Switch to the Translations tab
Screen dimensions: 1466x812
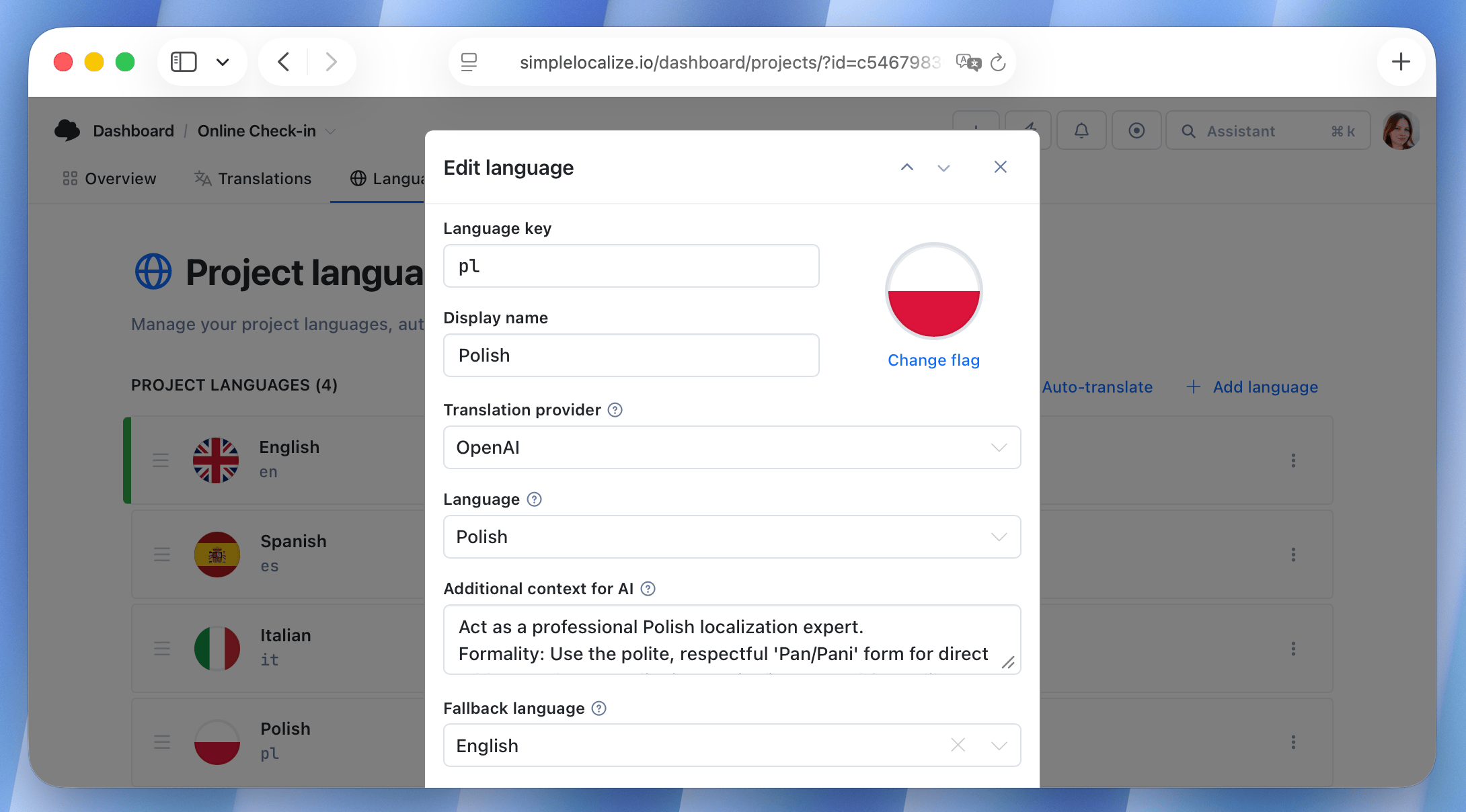pos(253,179)
